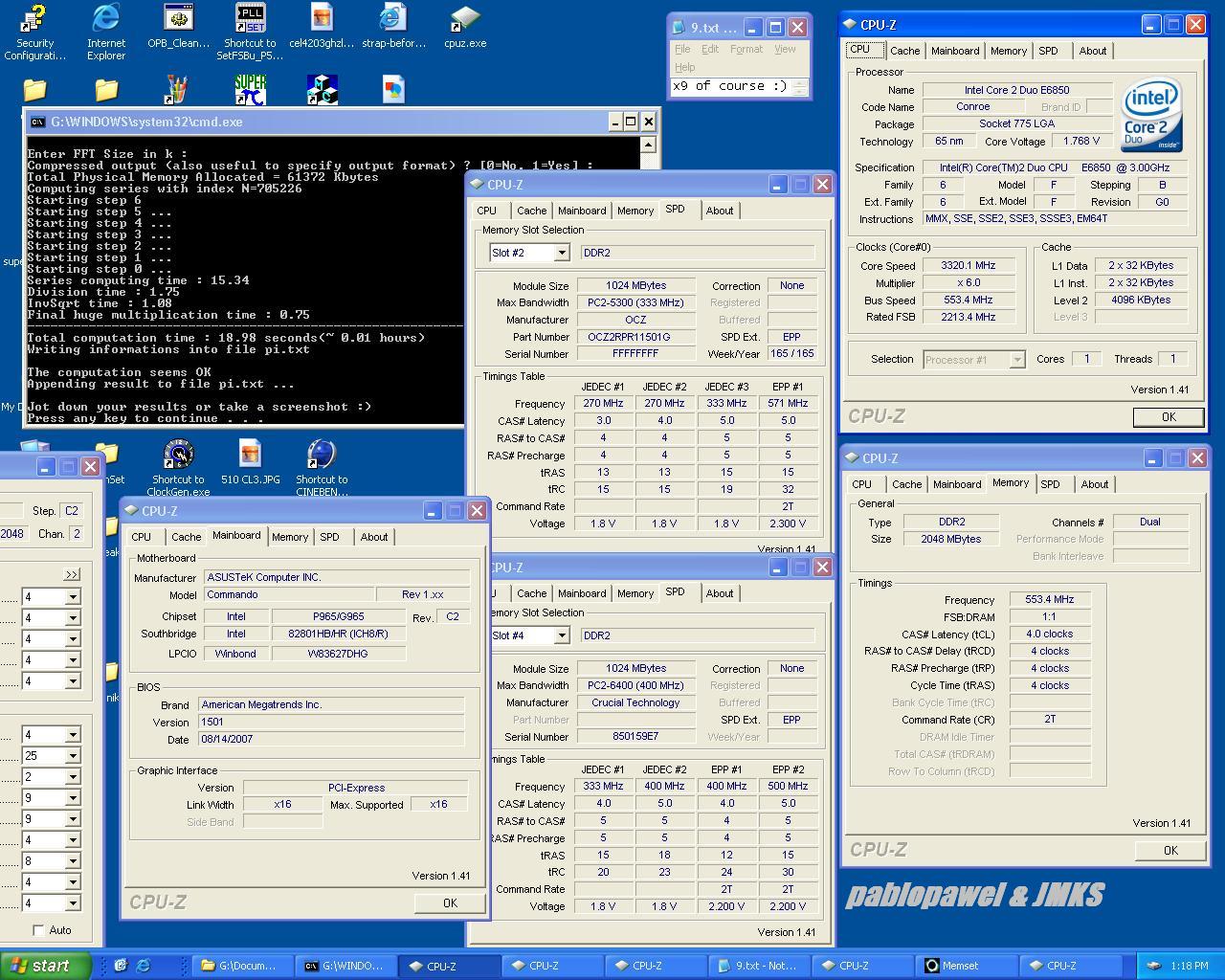Select the SUPER pi desktop shortcut icon
The height and width of the screenshot is (980, 1225).
click(x=250, y=89)
